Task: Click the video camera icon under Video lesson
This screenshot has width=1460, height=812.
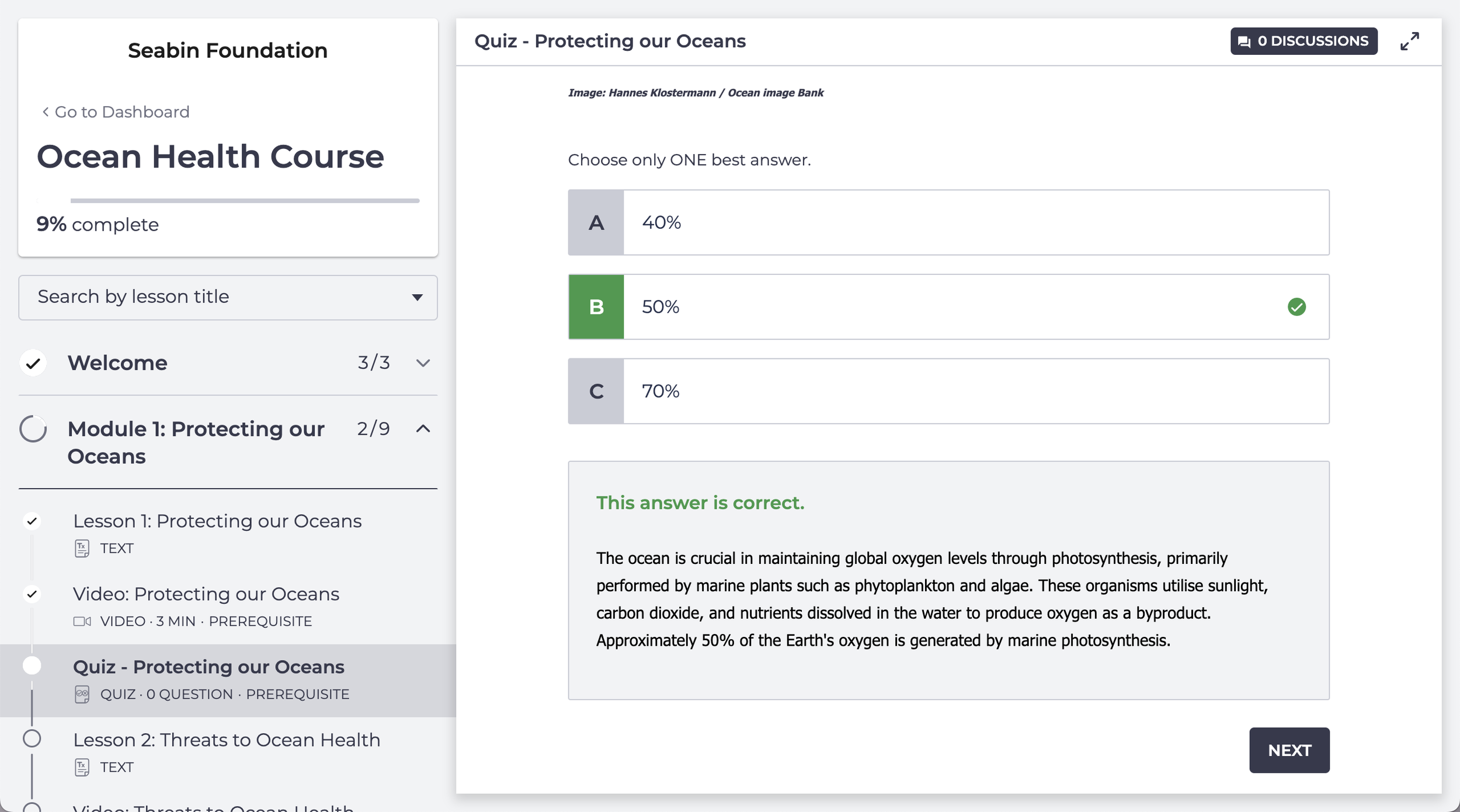Action: (x=82, y=621)
